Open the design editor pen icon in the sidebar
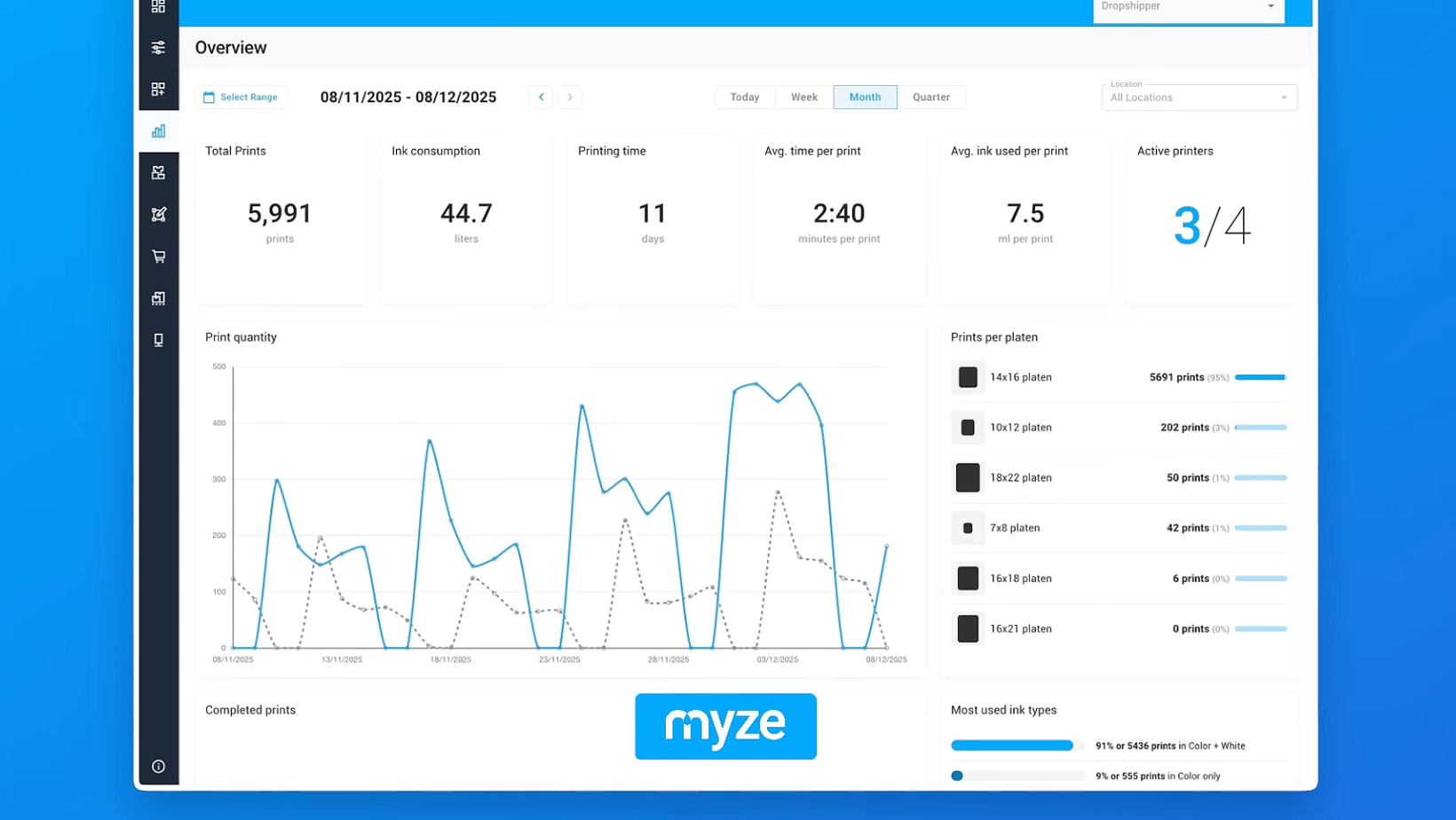The image size is (1456, 820). (x=158, y=215)
